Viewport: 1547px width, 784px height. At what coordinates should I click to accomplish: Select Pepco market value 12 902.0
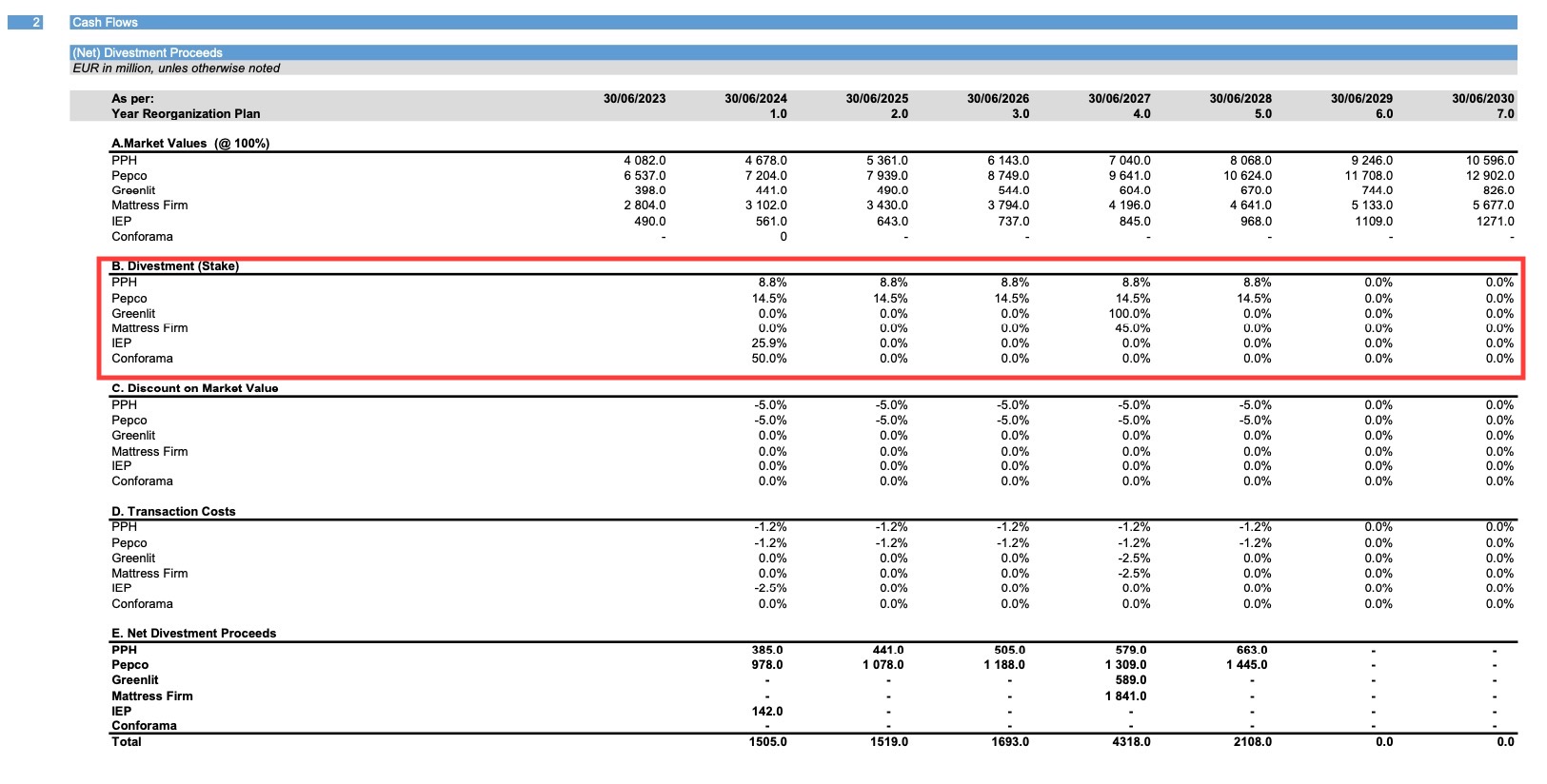[x=1490, y=176]
